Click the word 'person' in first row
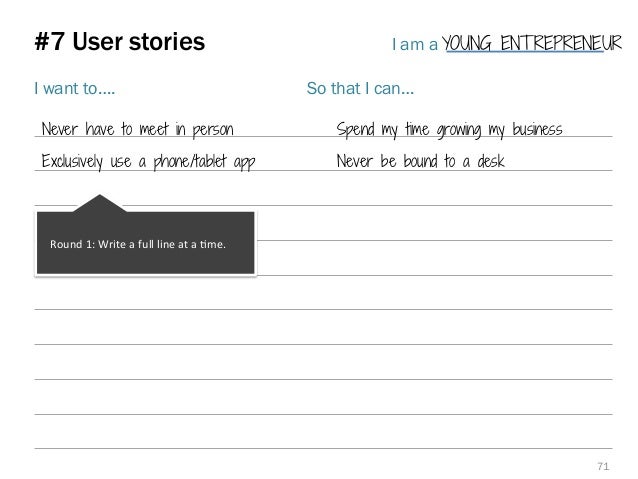The height and width of the screenshot is (479, 638). tap(213, 130)
